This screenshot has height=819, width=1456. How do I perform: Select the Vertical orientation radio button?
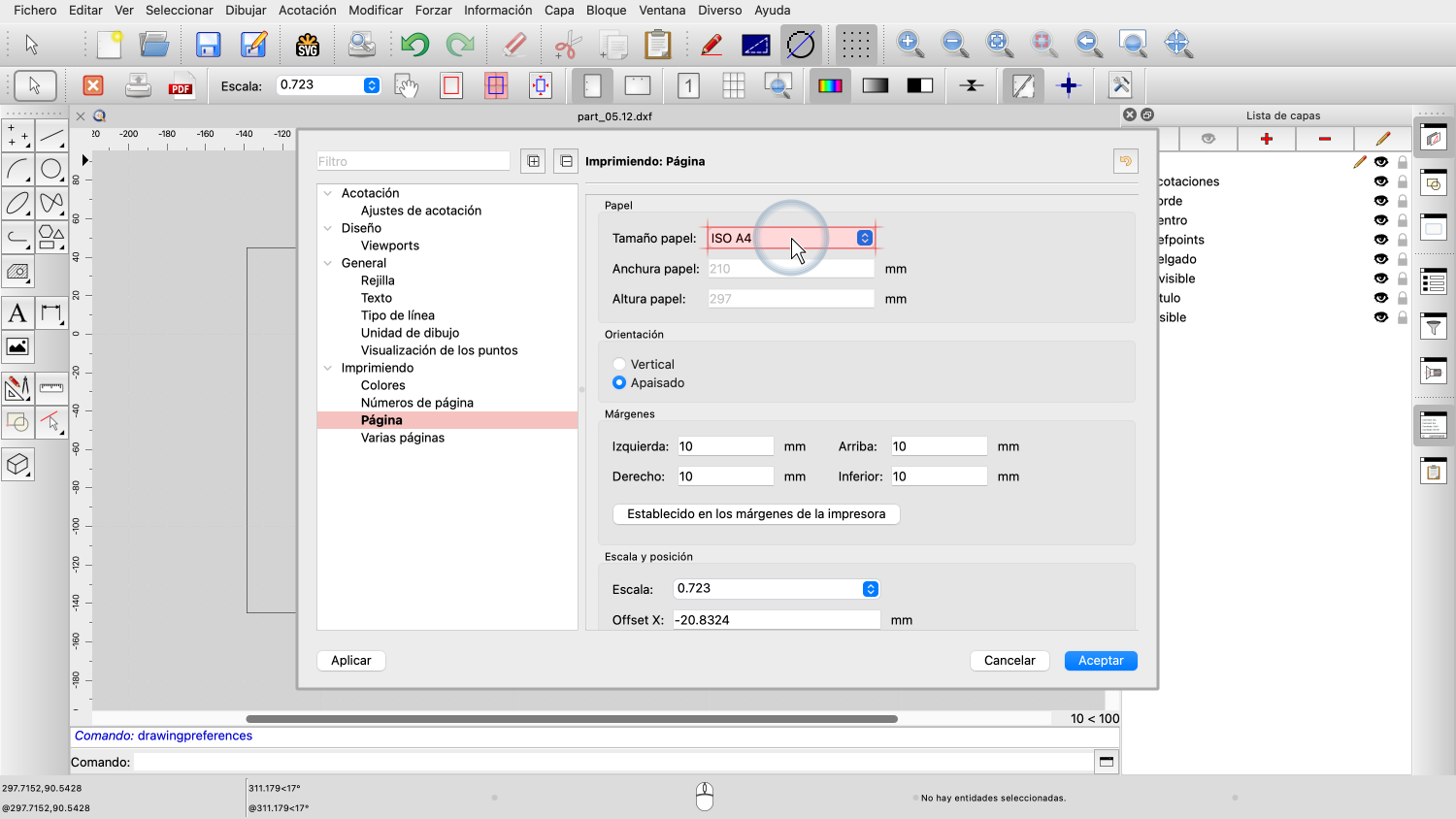click(x=619, y=365)
